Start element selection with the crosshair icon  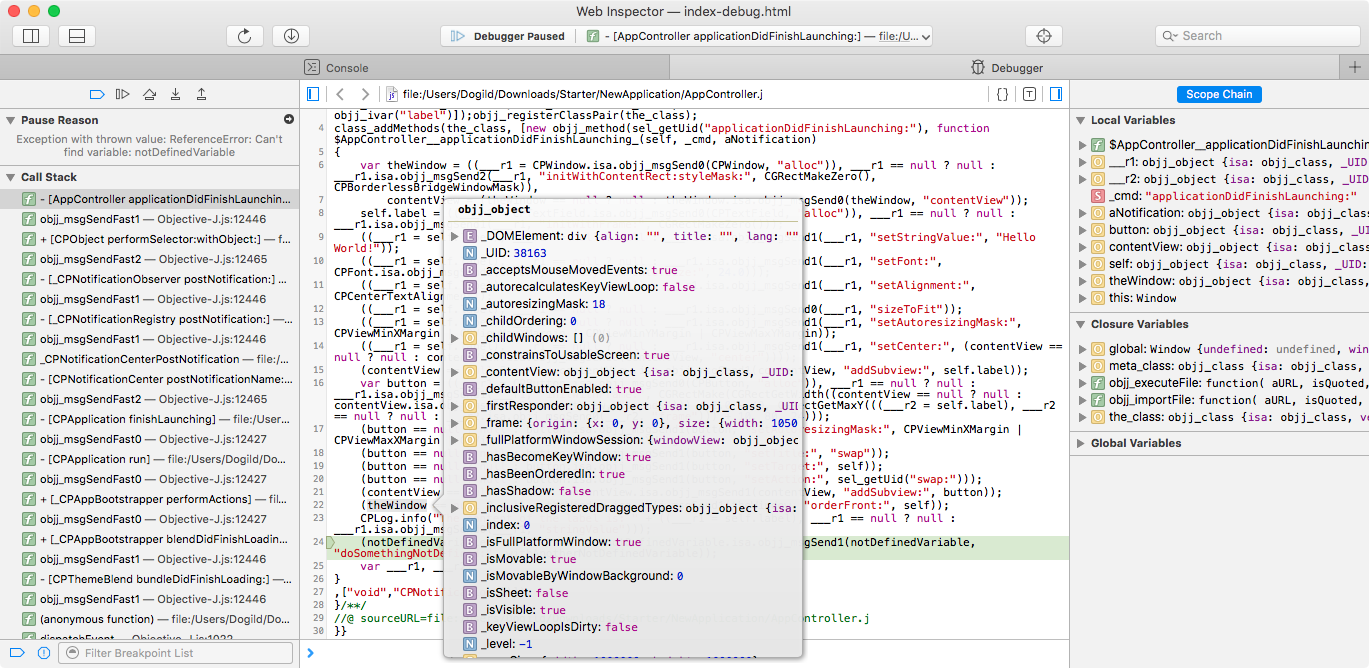click(1044, 36)
